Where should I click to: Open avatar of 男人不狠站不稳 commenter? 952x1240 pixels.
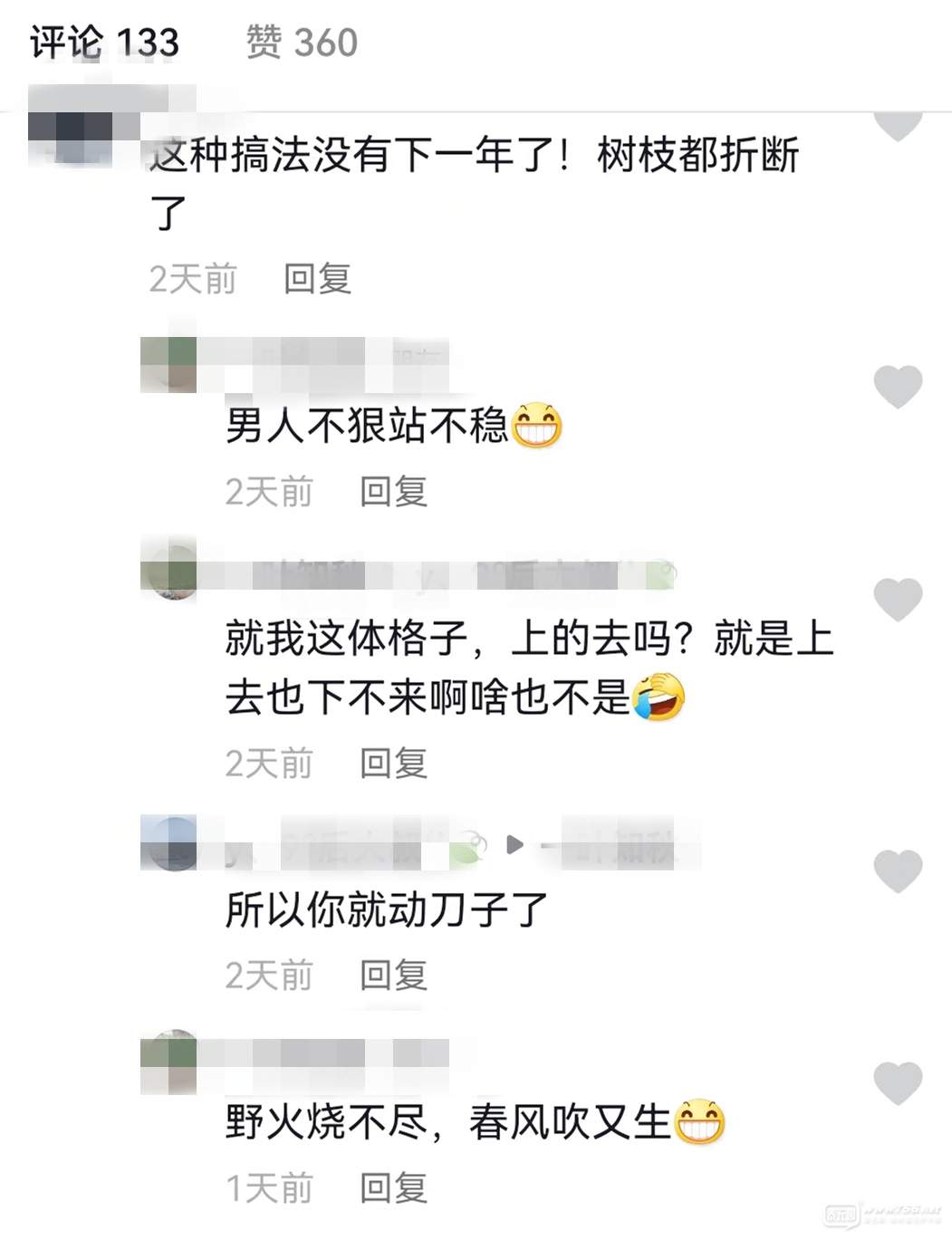click(x=169, y=364)
